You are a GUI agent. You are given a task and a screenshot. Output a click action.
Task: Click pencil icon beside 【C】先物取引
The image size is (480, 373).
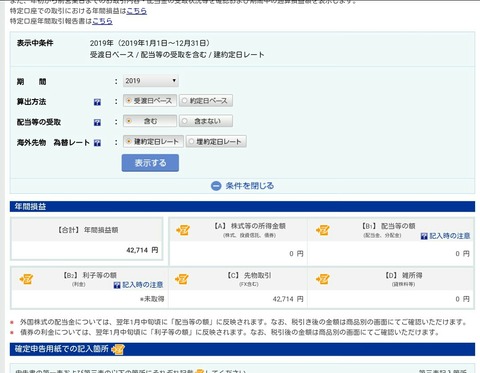pos(182,279)
